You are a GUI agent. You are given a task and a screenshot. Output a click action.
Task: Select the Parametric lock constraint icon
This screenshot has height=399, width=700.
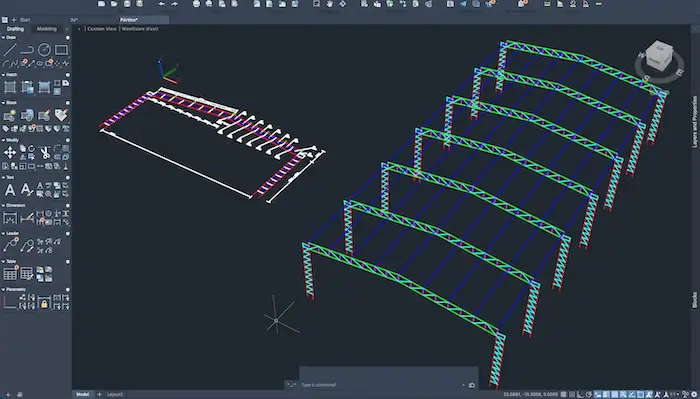(x=44, y=303)
